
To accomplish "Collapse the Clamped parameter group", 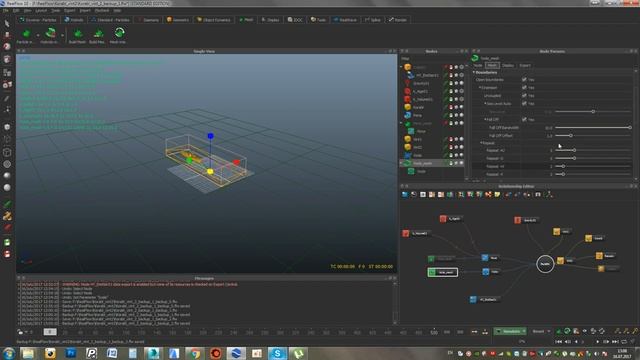I will [x=480, y=87].
